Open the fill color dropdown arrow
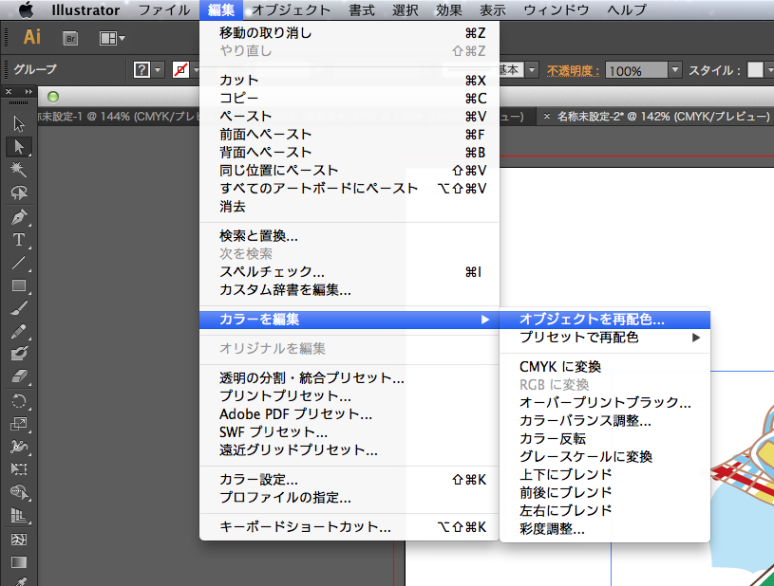Image resolution: width=774 pixels, height=586 pixels. coord(158,70)
